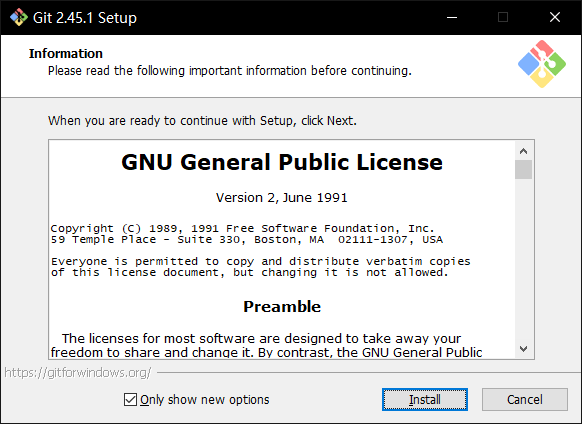Click the disabled maximize button
The width and height of the screenshot is (582, 424).
coord(503,17)
